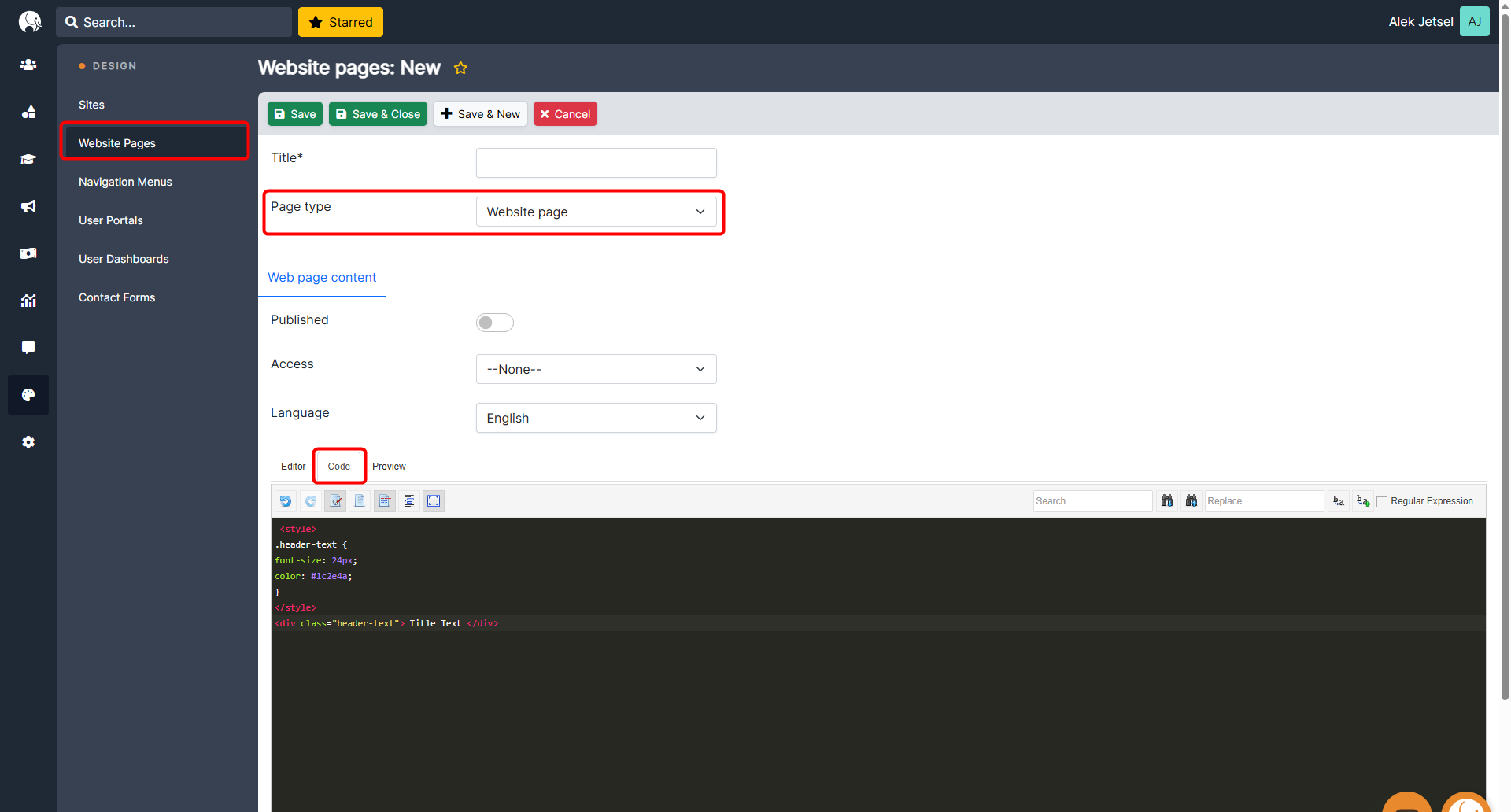Click the red Cancel button

tap(565, 114)
